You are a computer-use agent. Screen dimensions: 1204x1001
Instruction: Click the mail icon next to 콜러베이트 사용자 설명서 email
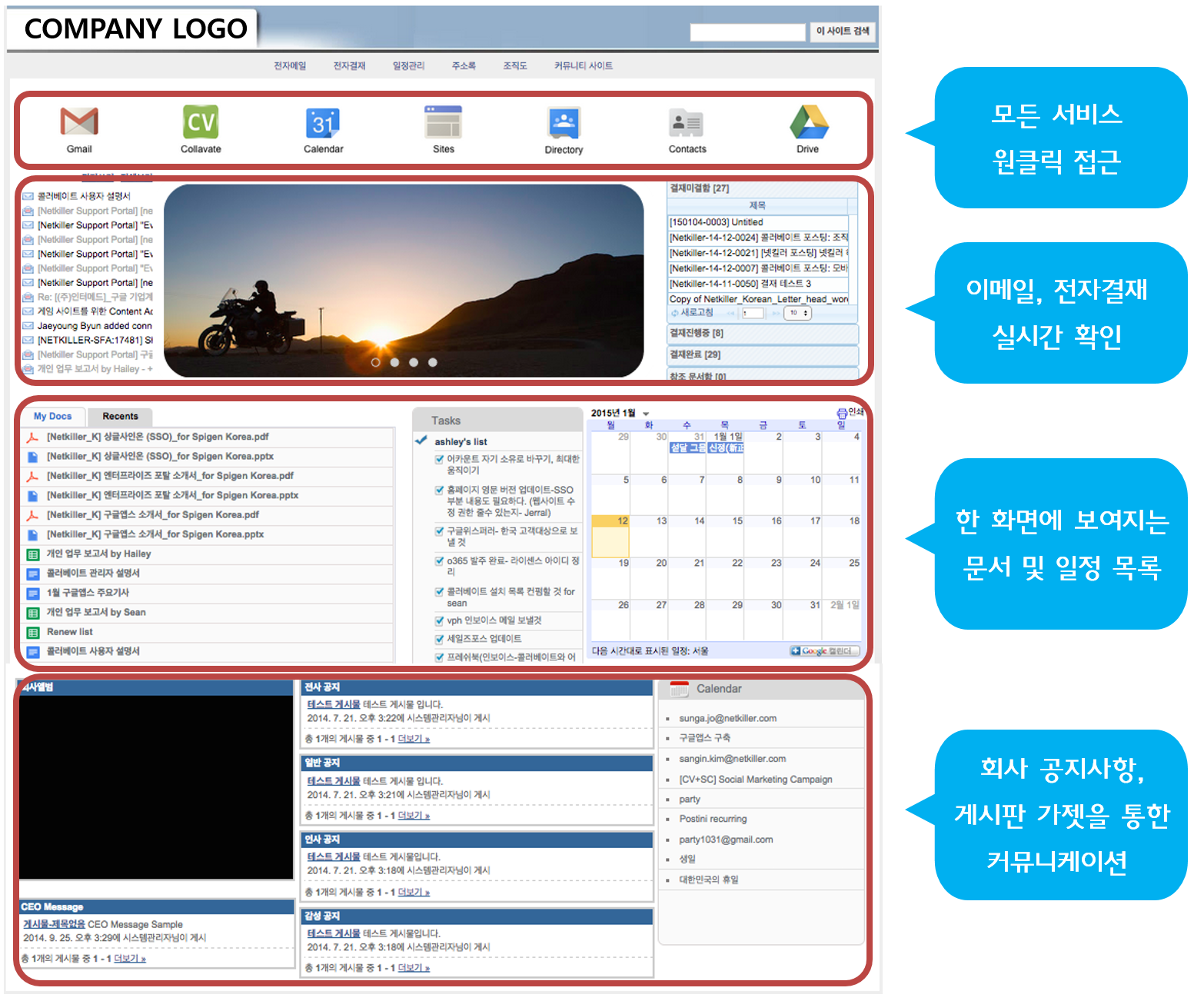[28, 196]
